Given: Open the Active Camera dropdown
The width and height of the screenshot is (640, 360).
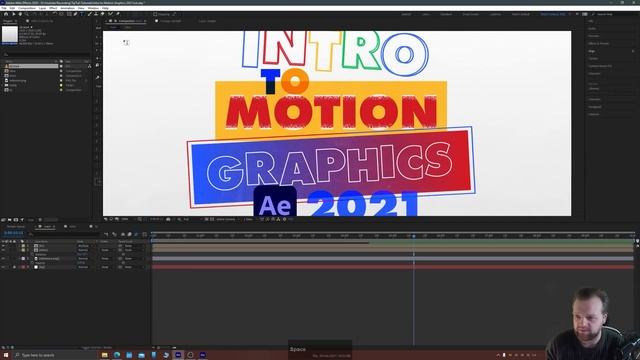Looking at the screenshot, I should (227, 219).
